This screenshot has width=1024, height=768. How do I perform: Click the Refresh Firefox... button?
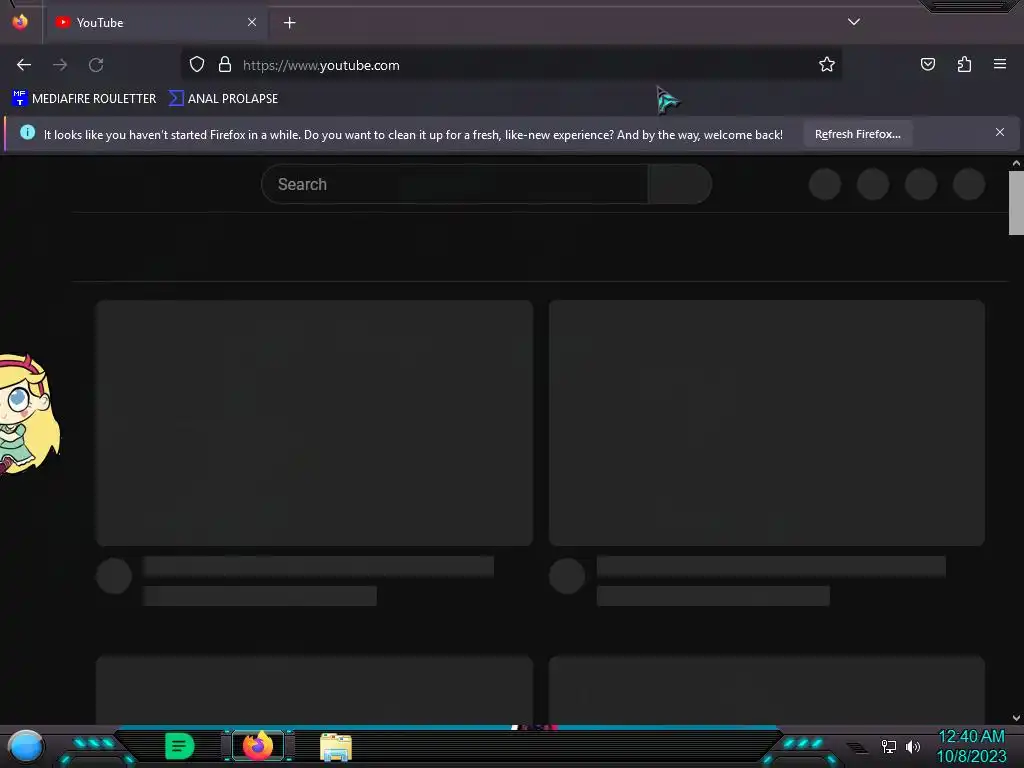coord(857,134)
